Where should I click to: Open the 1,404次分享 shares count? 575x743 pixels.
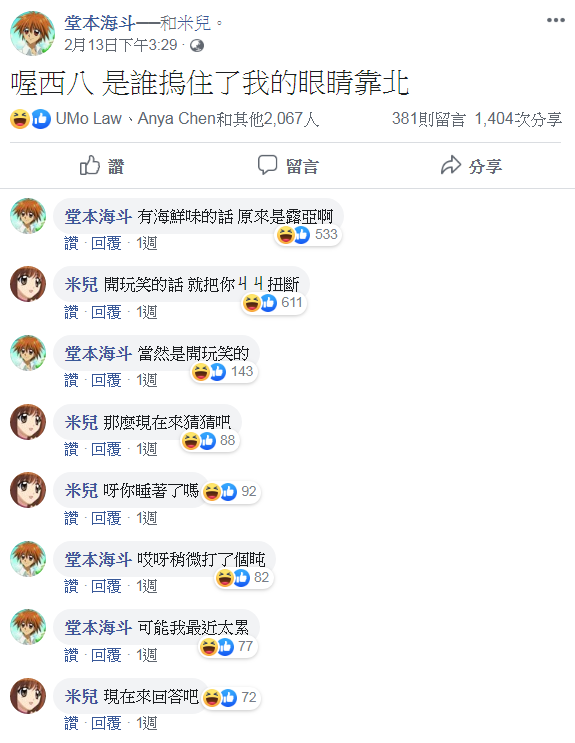(518, 119)
